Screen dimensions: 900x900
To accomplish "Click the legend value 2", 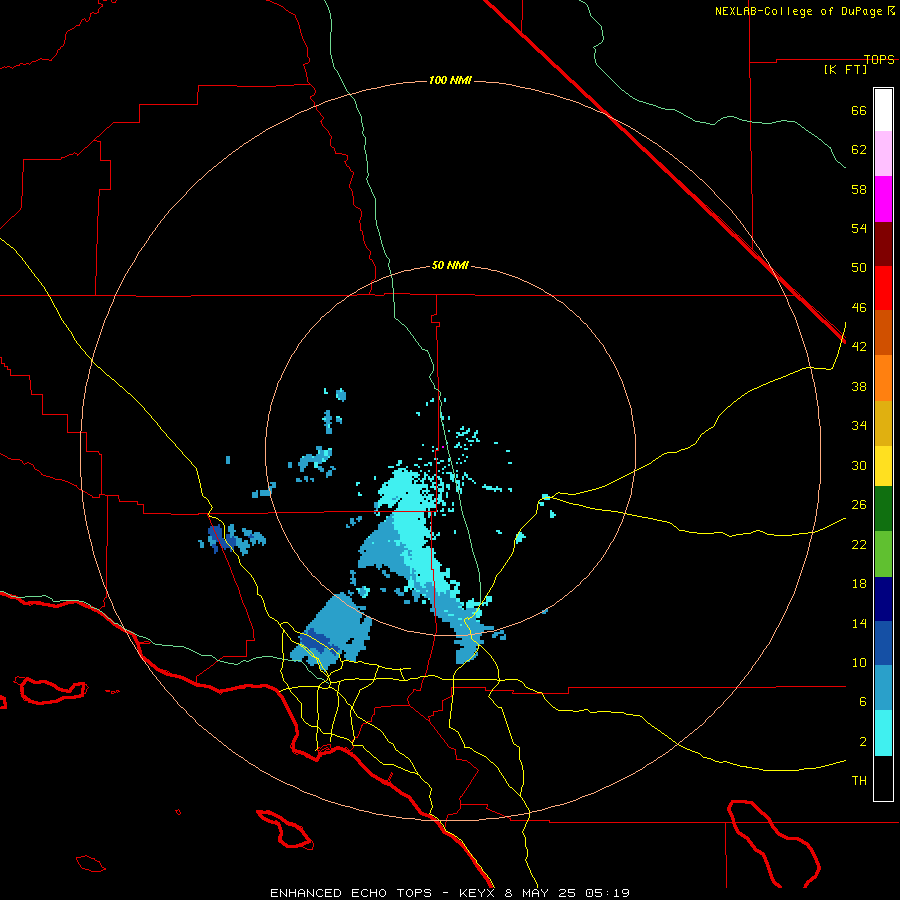I will point(863,742).
